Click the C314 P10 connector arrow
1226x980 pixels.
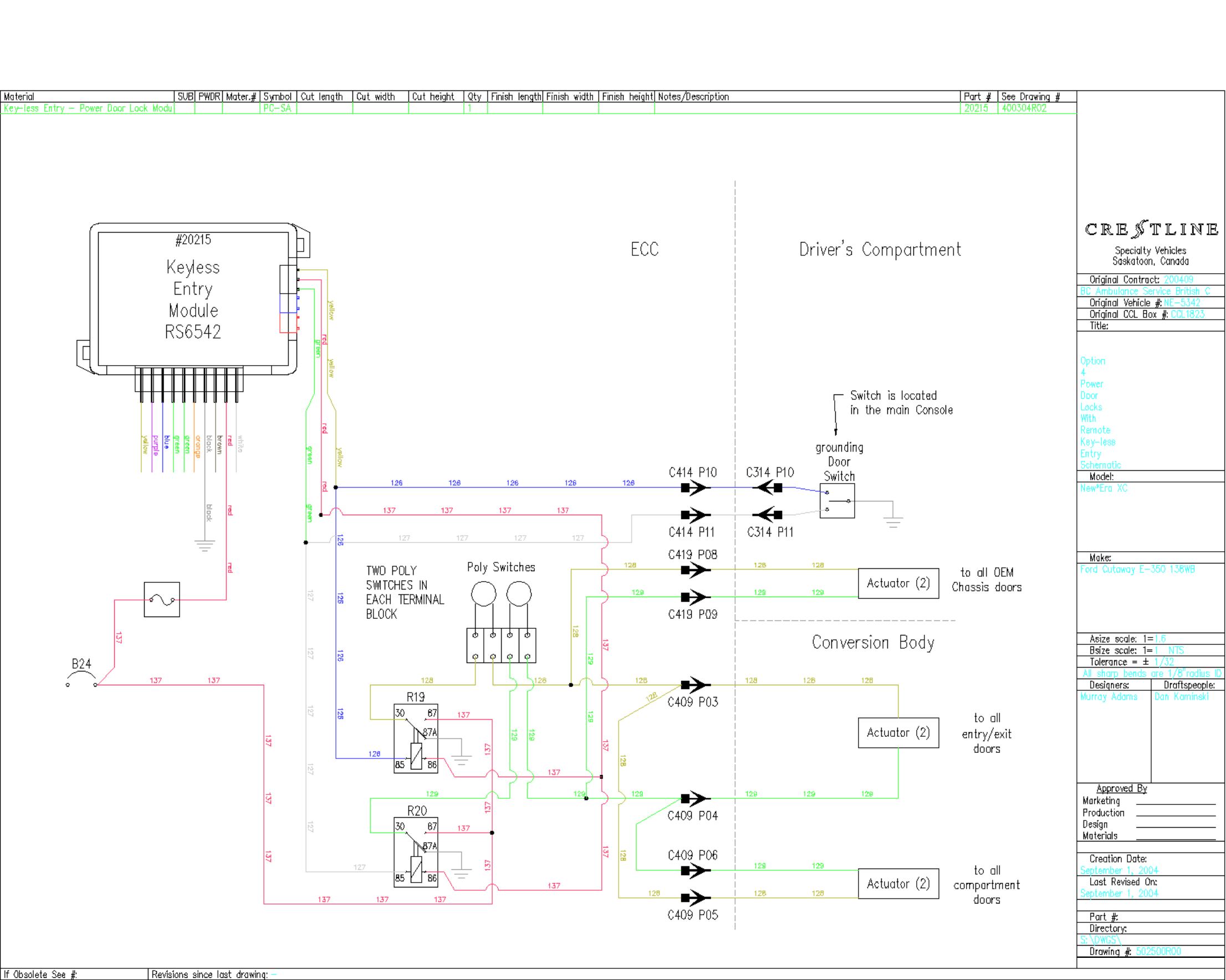tap(767, 488)
